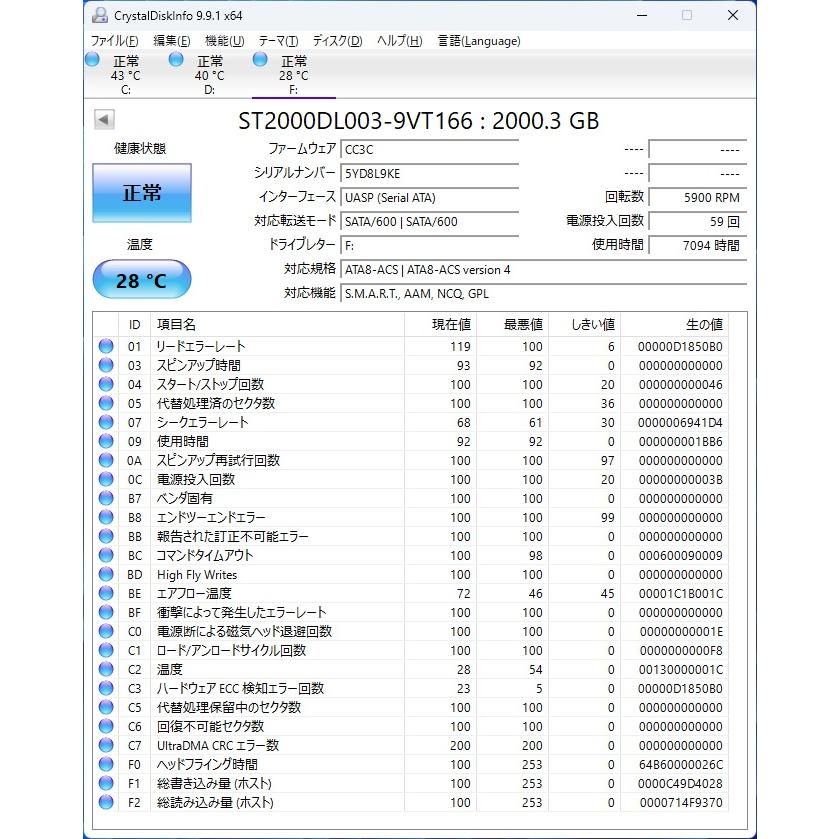The width and height of the screenshot is (839, 839).
Task: Click the ファームウェア field showing CC3C
Action: tap(430, 149)
